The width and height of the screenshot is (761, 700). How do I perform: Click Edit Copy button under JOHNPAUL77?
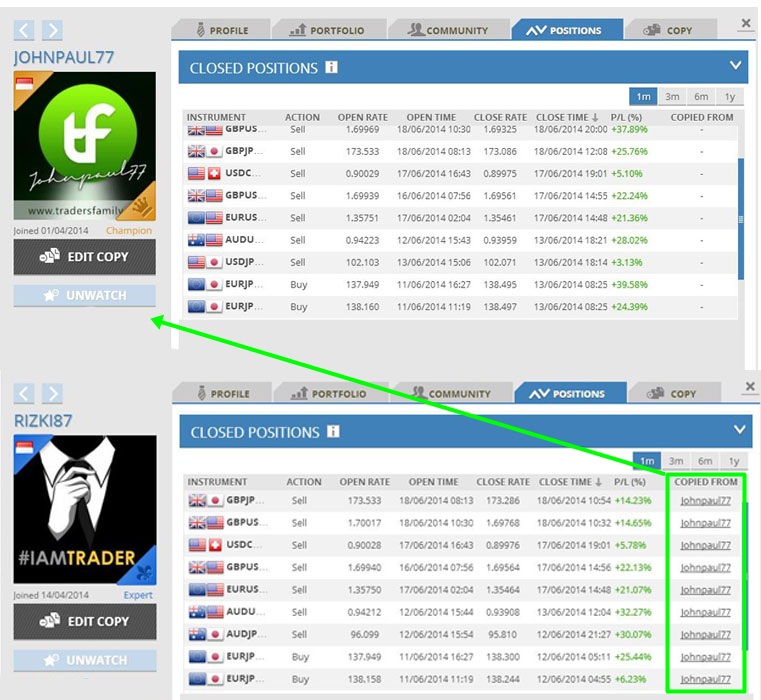tap(85, 256)
